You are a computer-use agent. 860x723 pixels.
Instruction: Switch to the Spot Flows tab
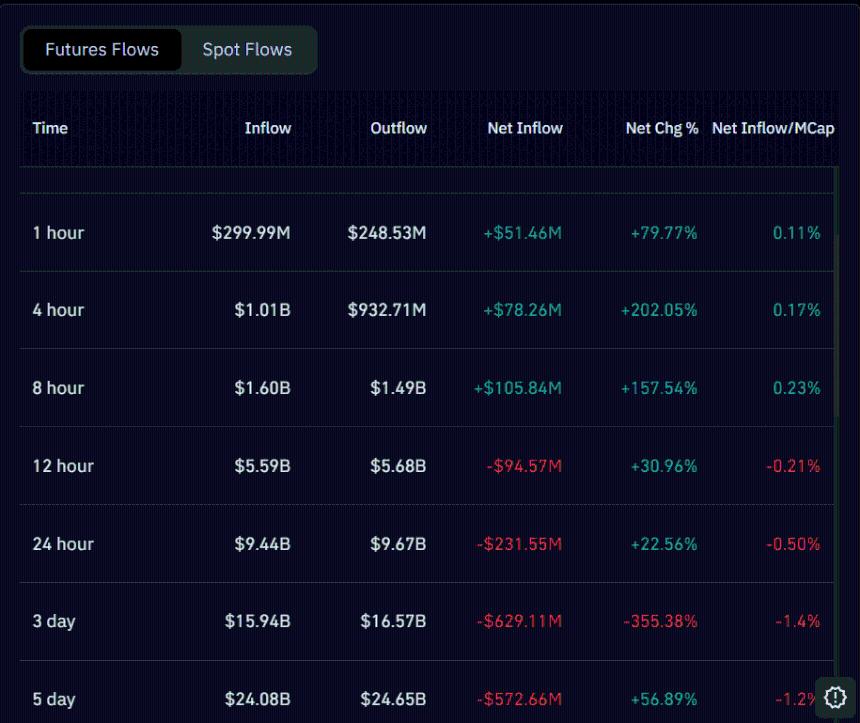246,49
